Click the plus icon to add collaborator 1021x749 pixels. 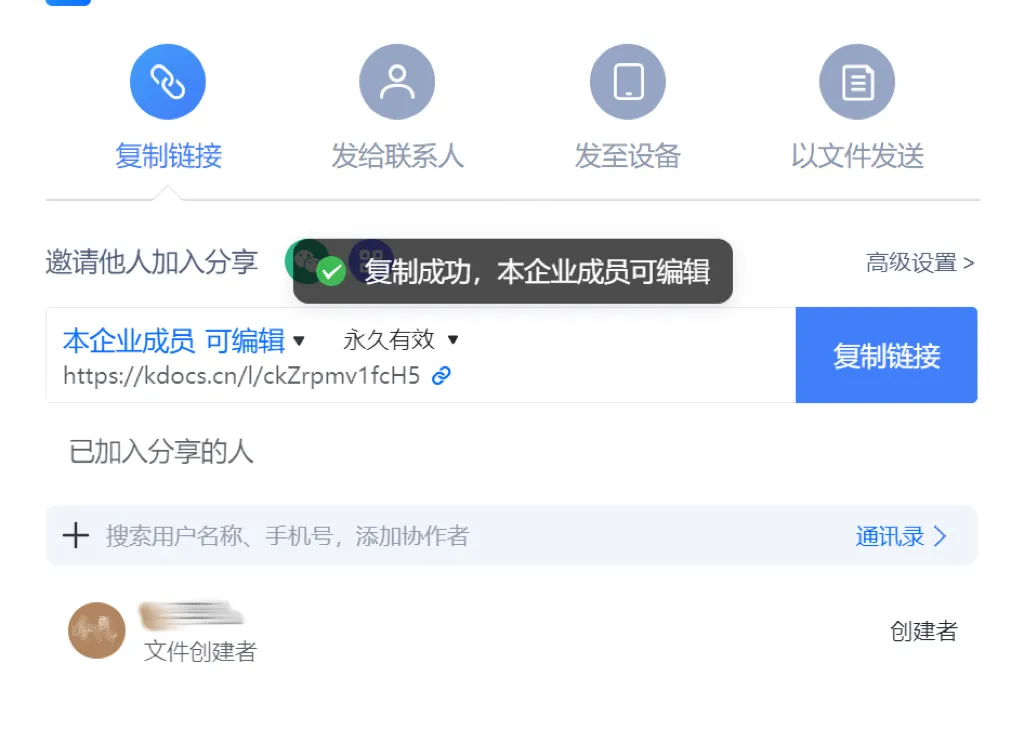(76, 535)
